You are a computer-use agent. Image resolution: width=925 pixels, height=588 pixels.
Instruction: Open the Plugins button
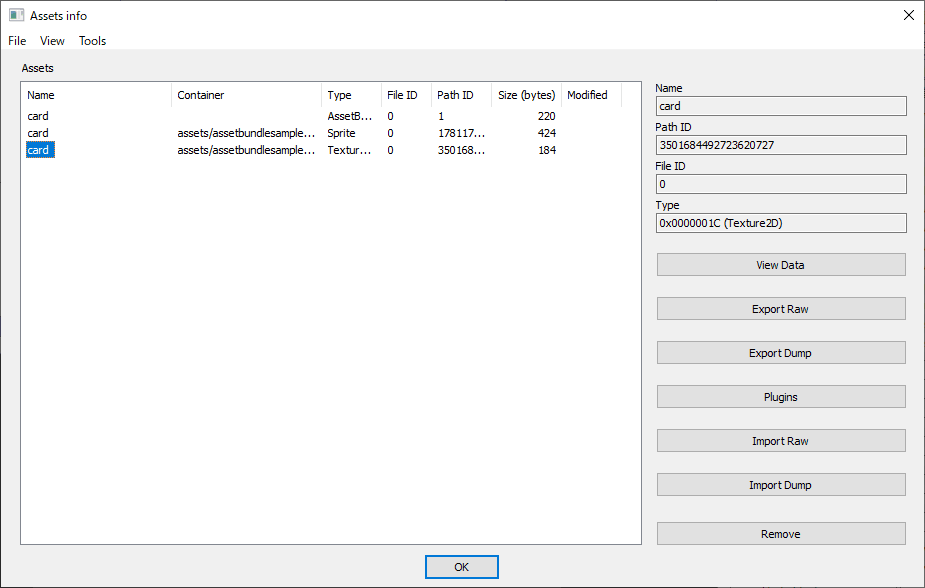tap(780, 397)
